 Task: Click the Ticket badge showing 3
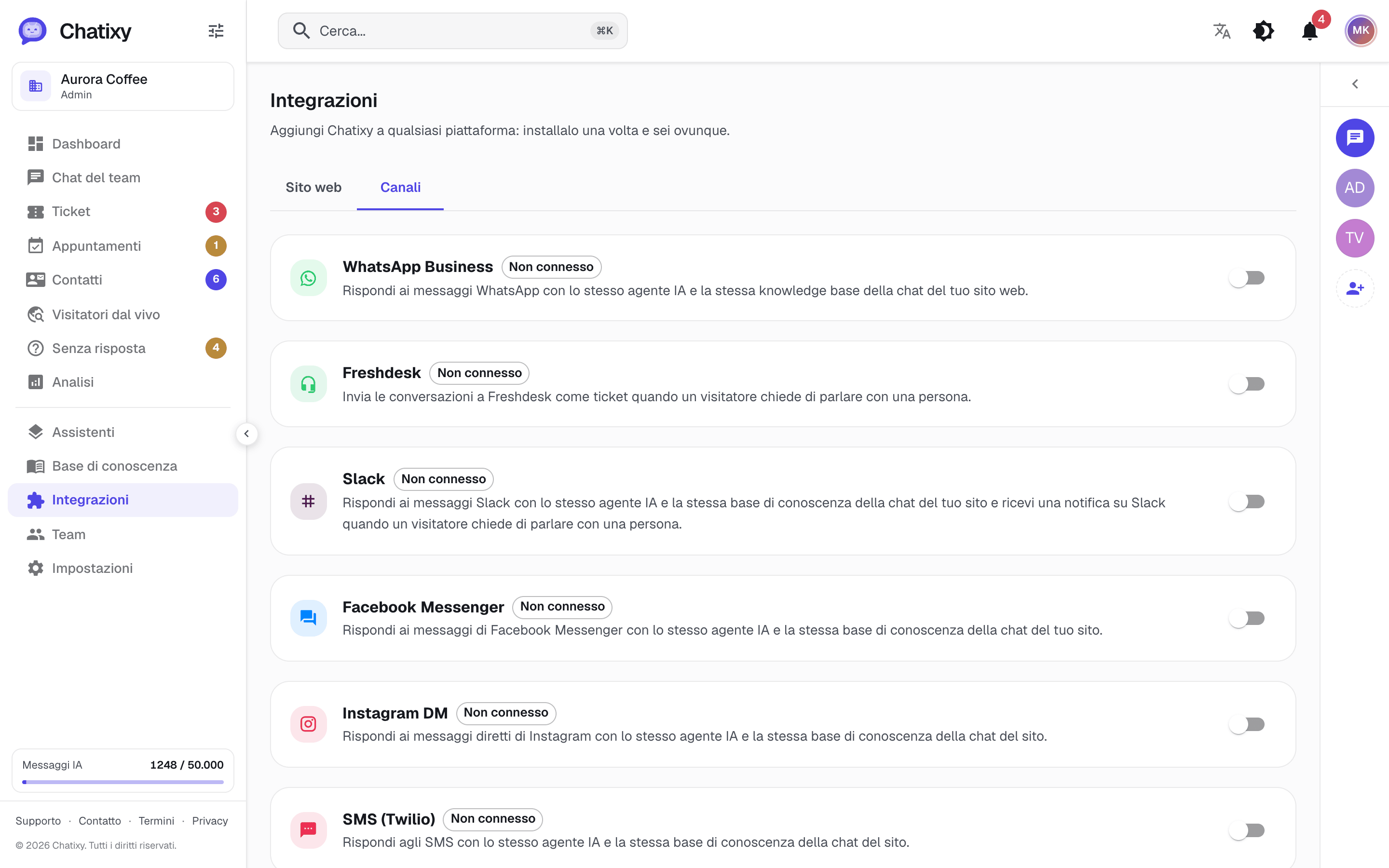coord(216,212)
